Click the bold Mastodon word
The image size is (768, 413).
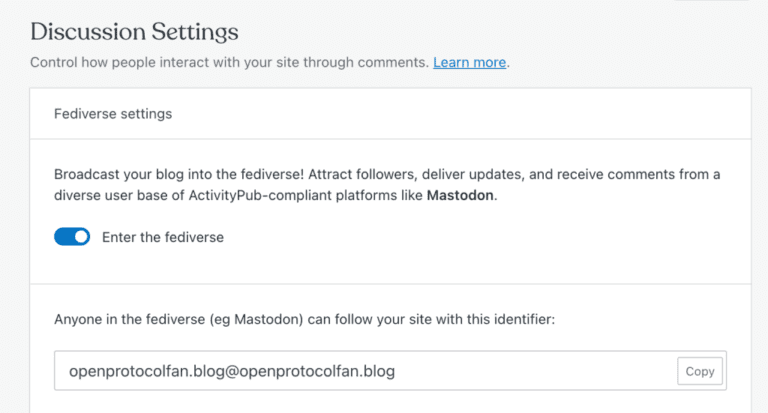tap(460, 196)
